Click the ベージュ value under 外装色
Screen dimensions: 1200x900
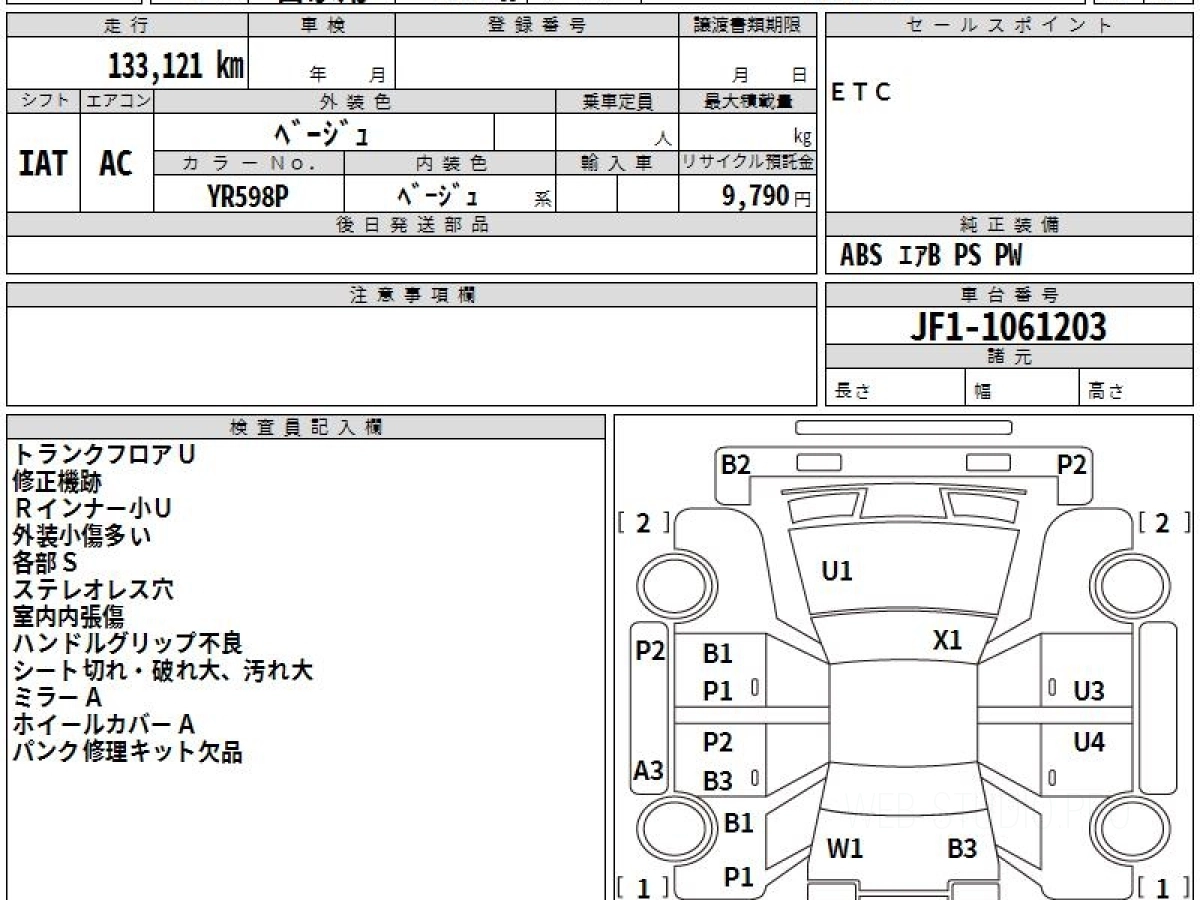324,132
